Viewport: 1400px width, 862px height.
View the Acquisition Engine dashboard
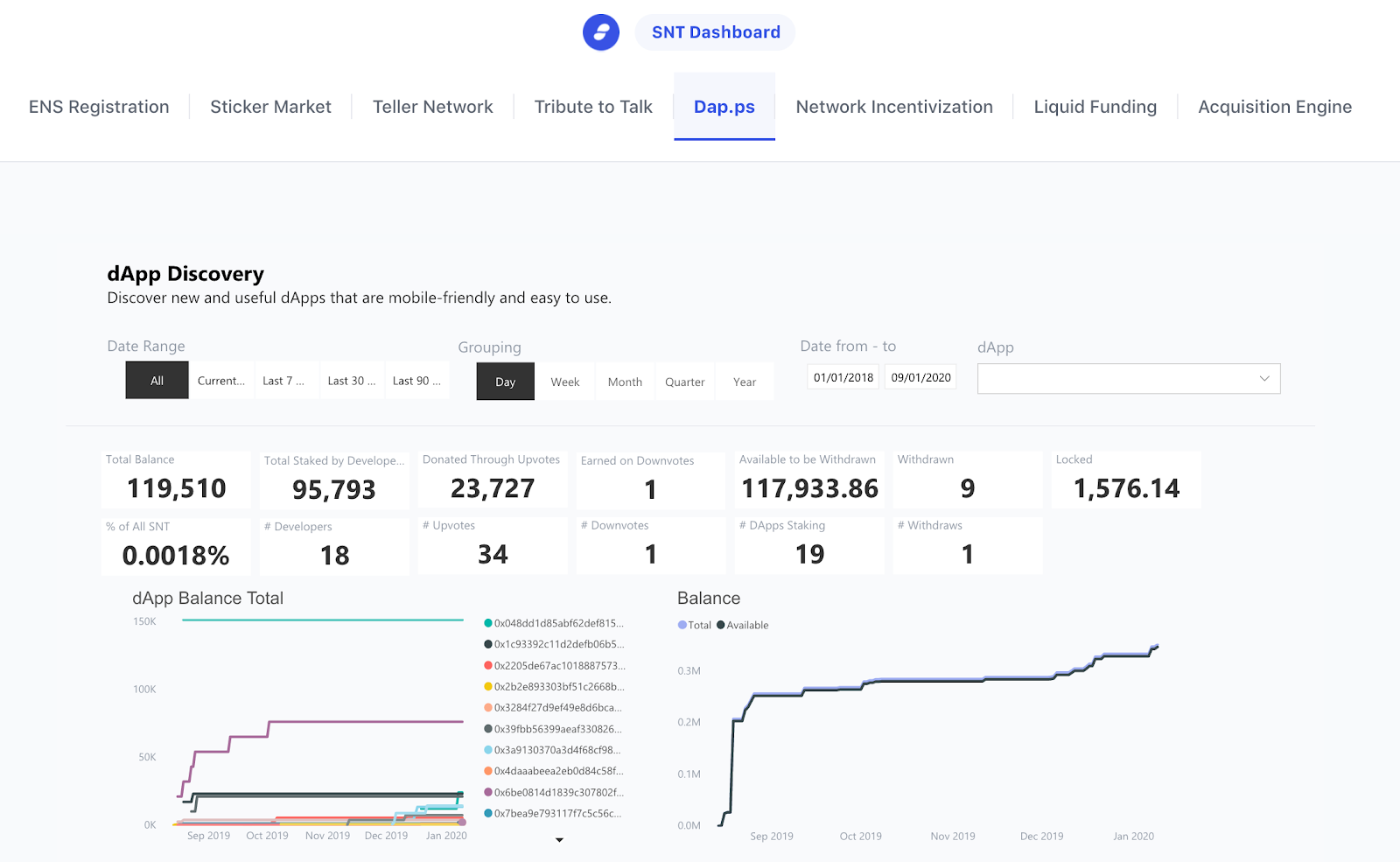coord(1274,106)
